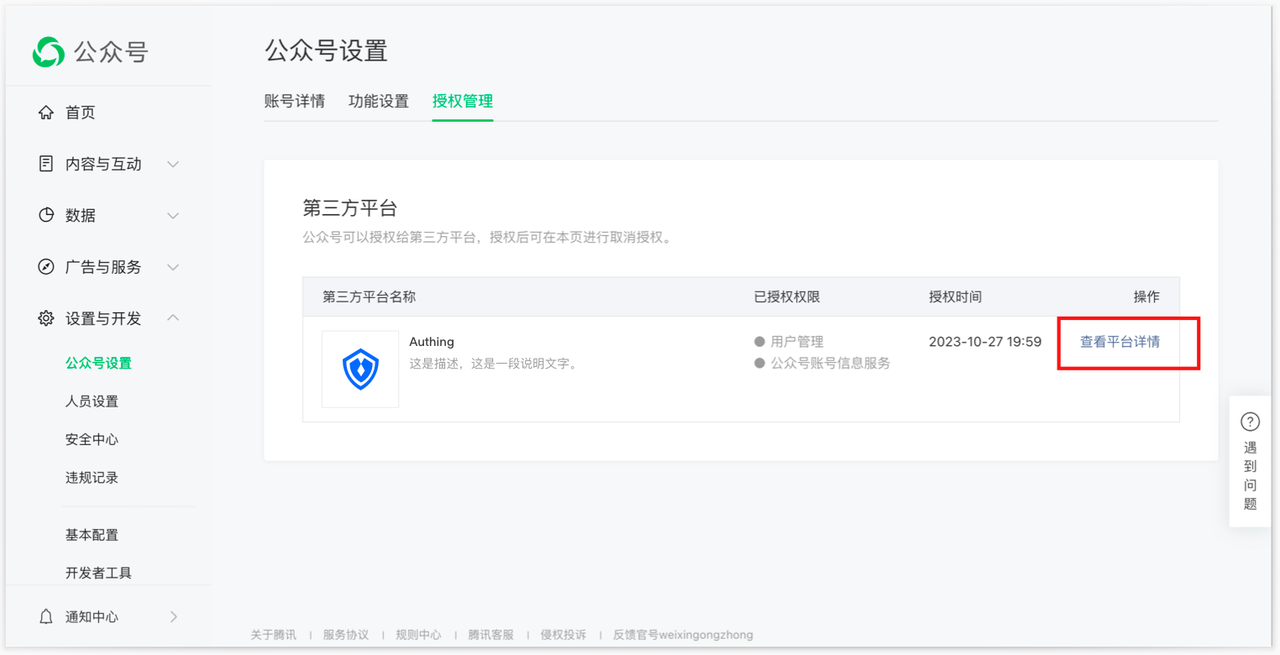The height and width of the screenshot is (655, 1280).
Task: Collapse the 设置与开发 section chevron
Action: 173,318
